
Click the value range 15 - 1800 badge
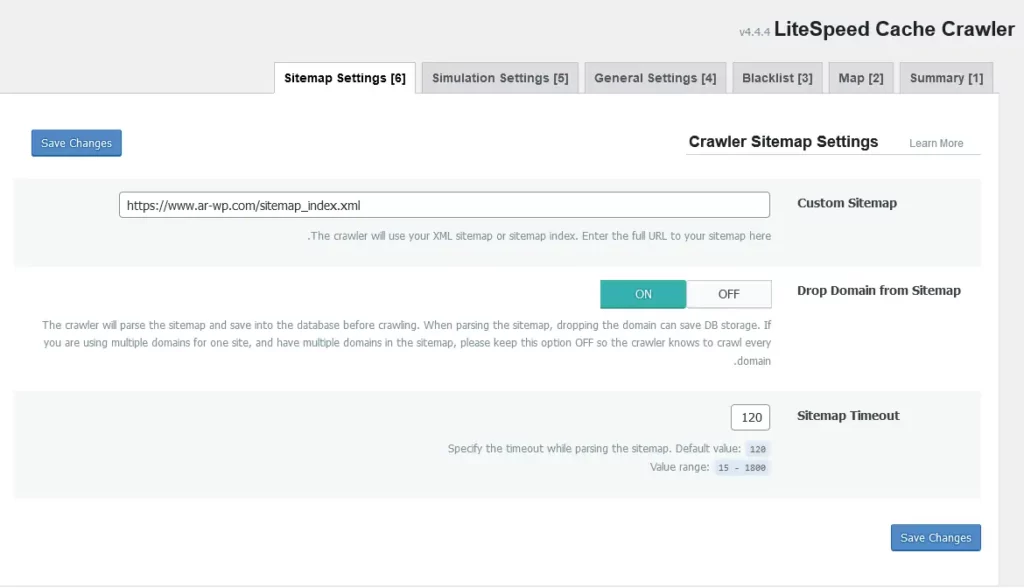point(742,468)
